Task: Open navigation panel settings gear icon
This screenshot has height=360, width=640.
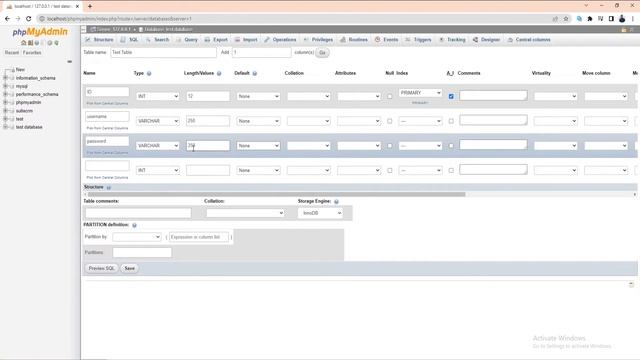Action: [49, 43]
